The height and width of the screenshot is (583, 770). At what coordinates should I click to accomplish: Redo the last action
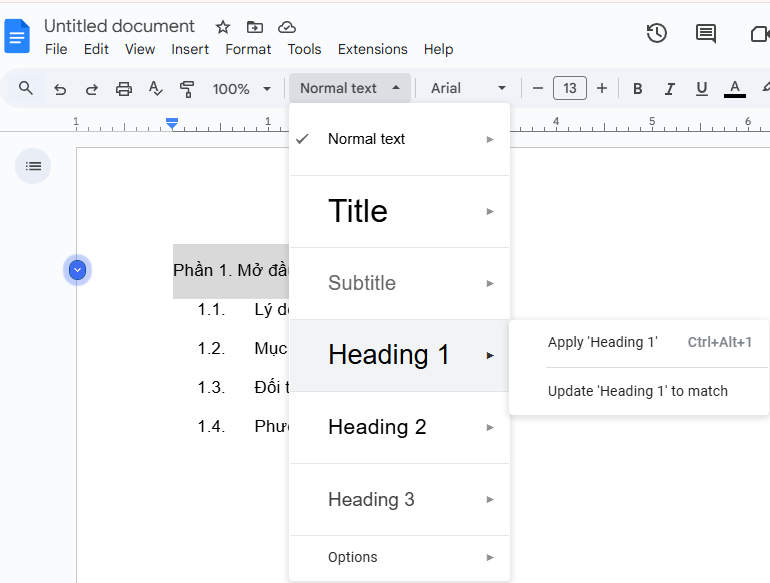pos(92,89)
